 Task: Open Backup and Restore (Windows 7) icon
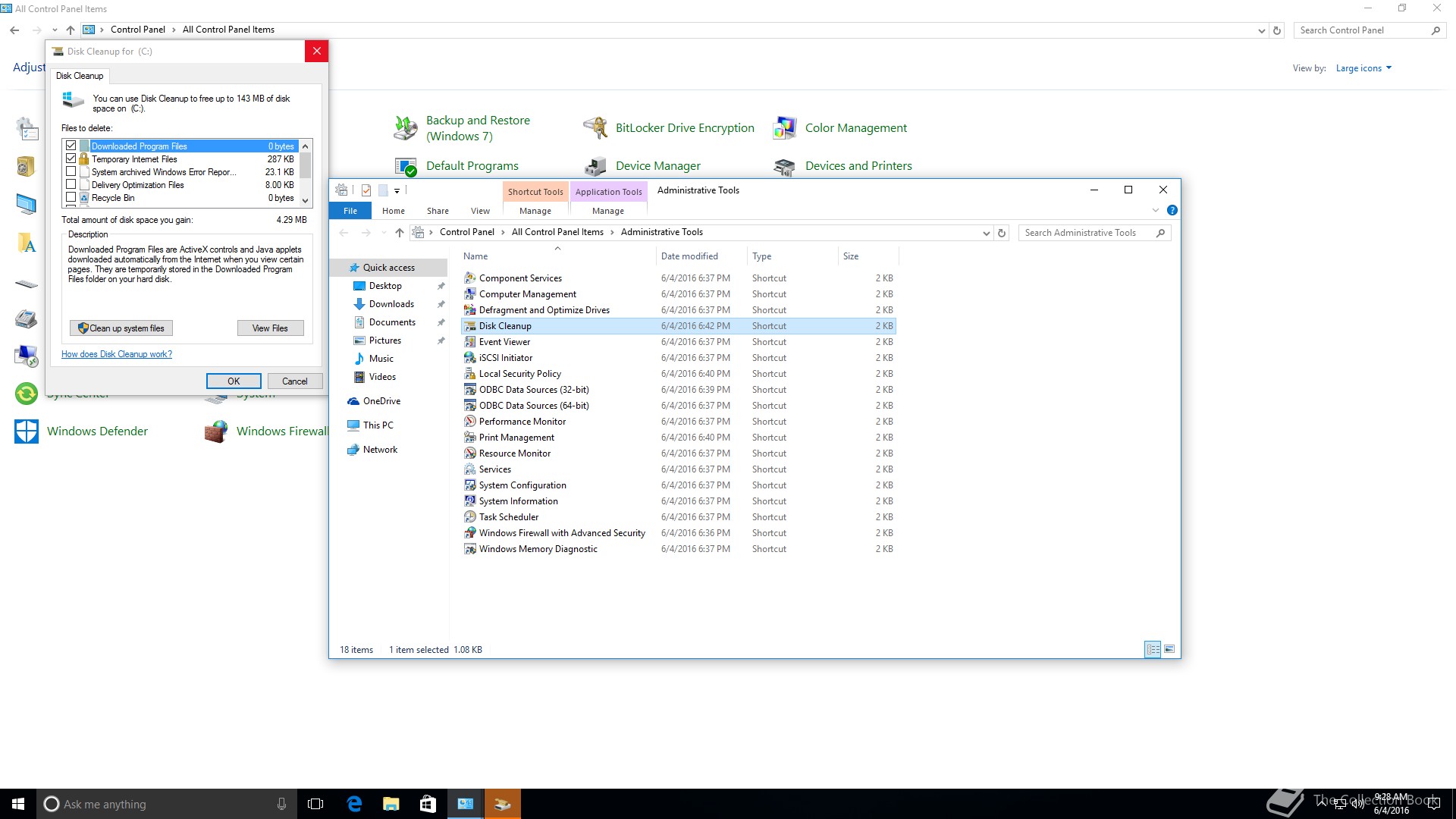(x=406, y=128)
